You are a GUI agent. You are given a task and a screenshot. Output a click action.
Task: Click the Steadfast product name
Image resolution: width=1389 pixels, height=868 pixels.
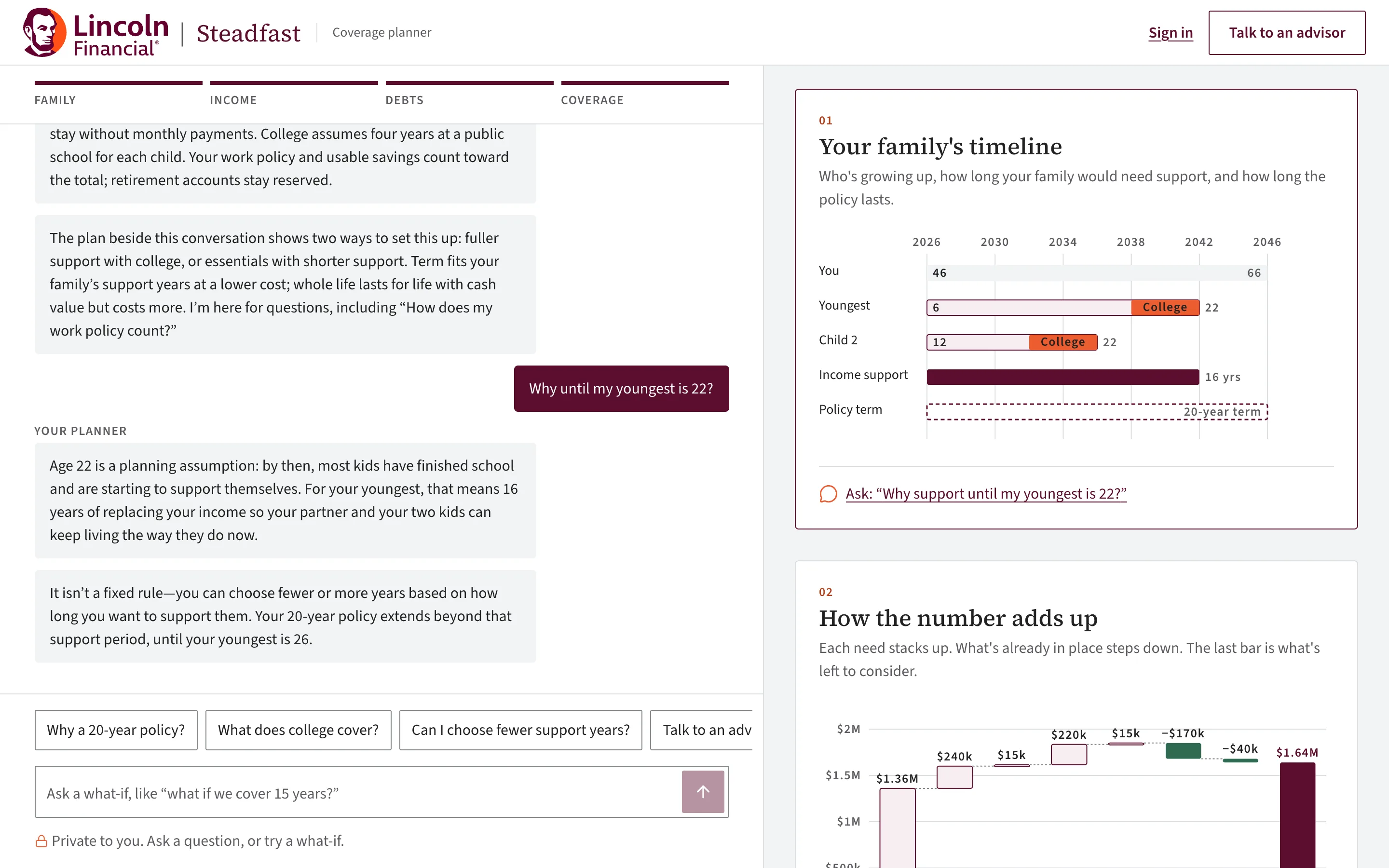pos(248,33)
